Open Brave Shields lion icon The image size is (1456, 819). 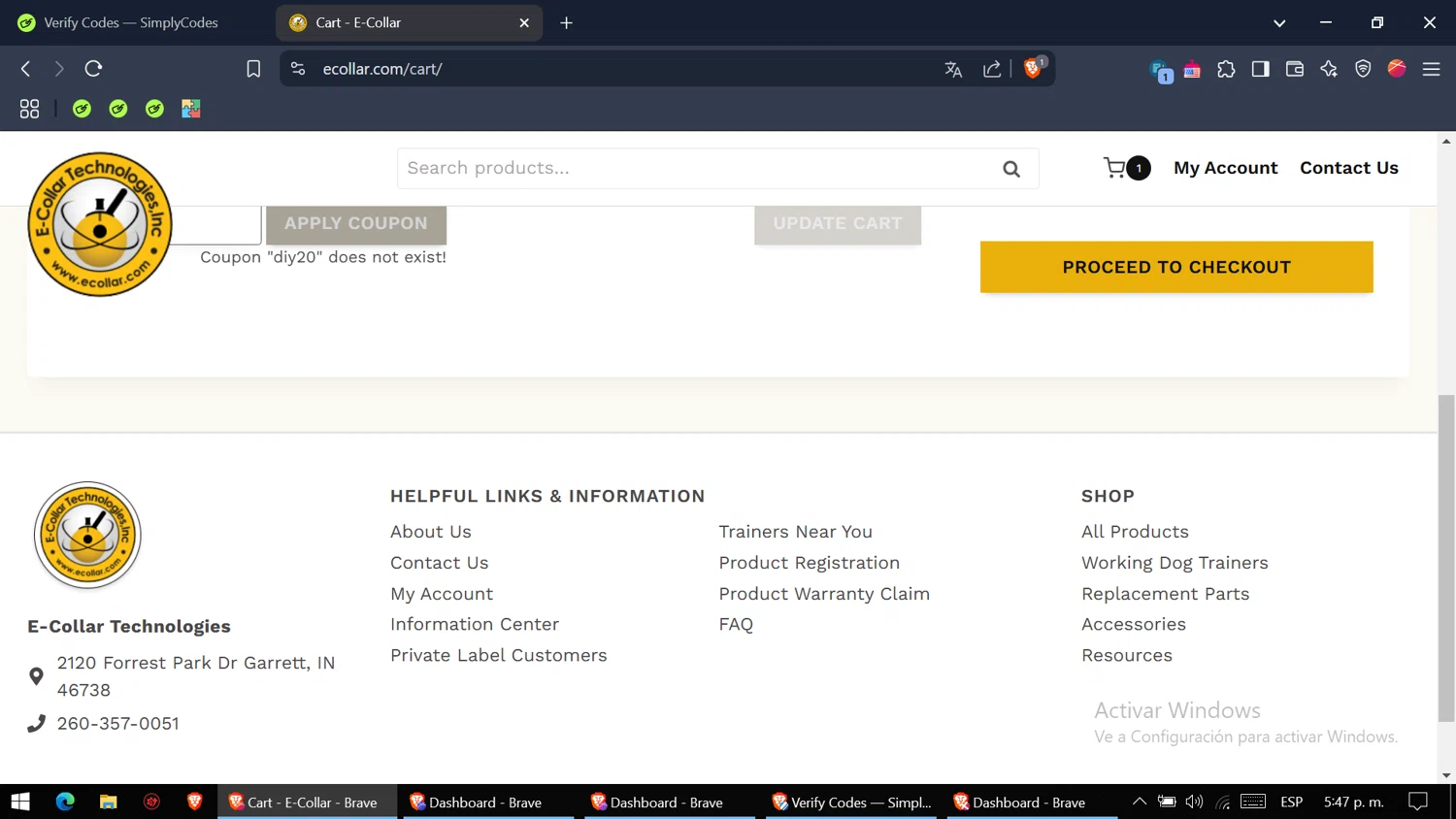pyautogui.click(x=1034, y=68)
